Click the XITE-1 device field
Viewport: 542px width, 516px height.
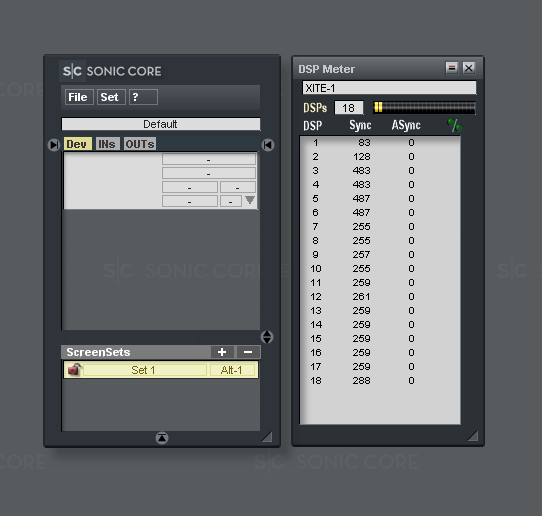point(389,88)
